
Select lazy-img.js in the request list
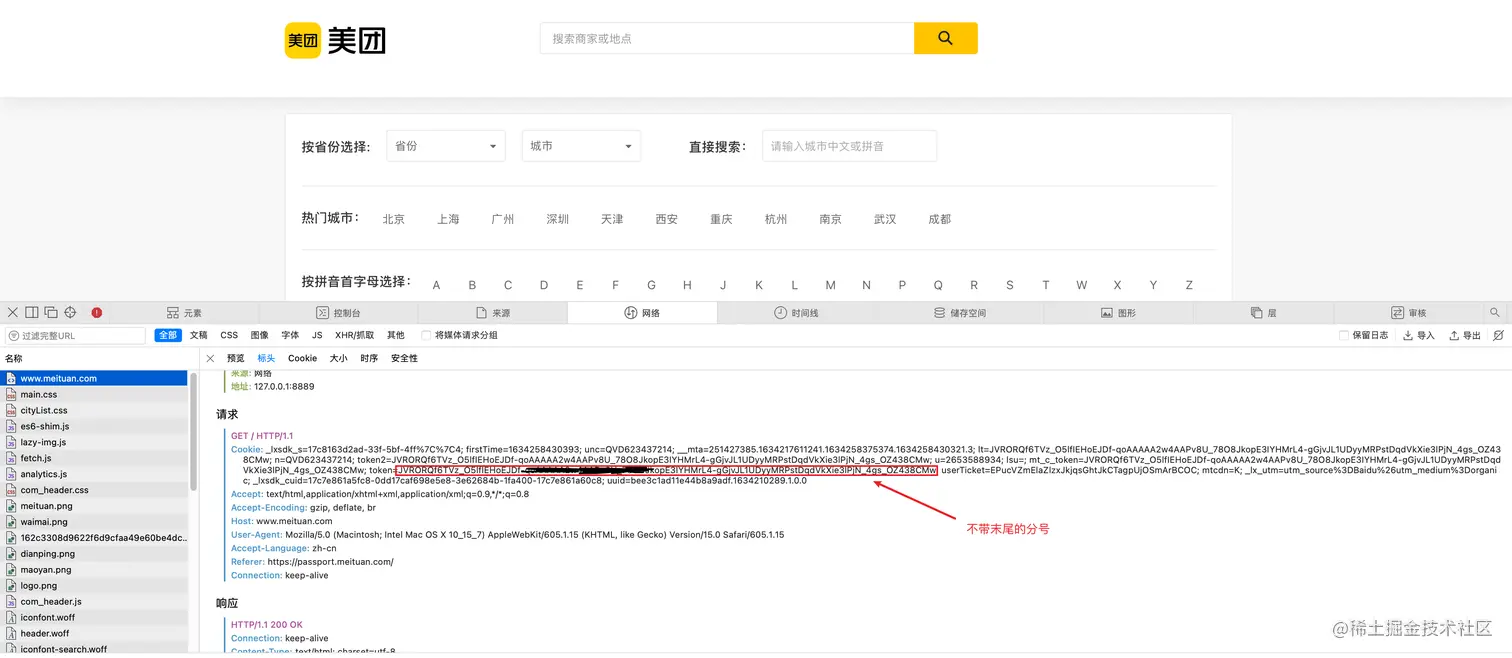[94, 442]
